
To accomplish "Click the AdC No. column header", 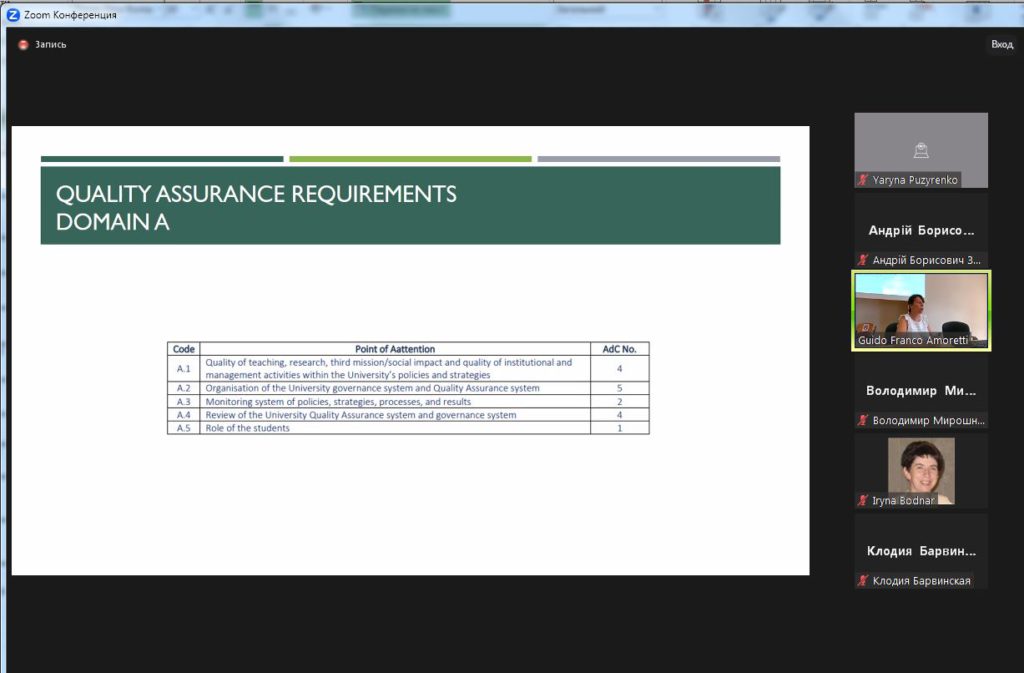I will coord(619,349).
